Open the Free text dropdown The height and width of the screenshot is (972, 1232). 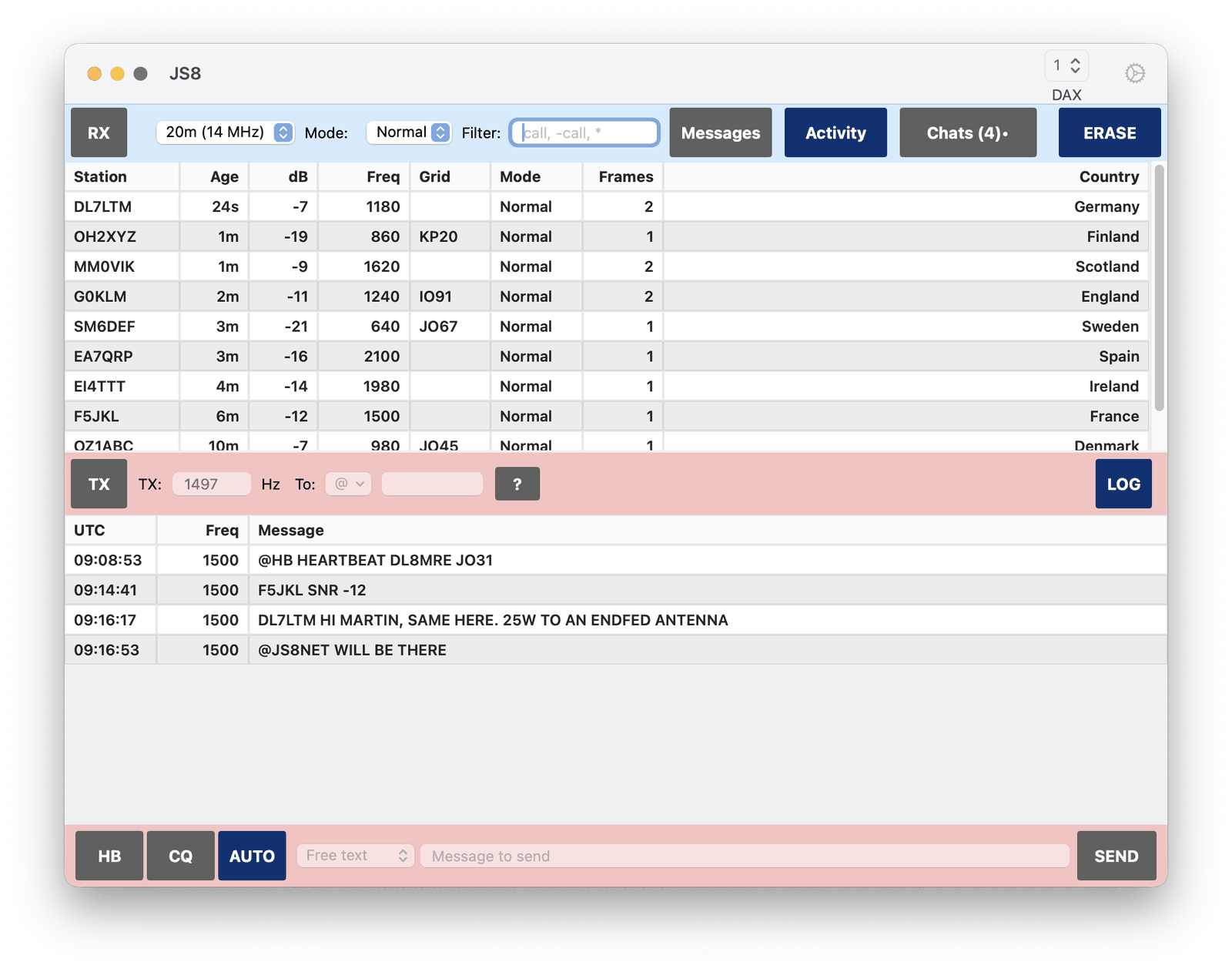[356, 856]
